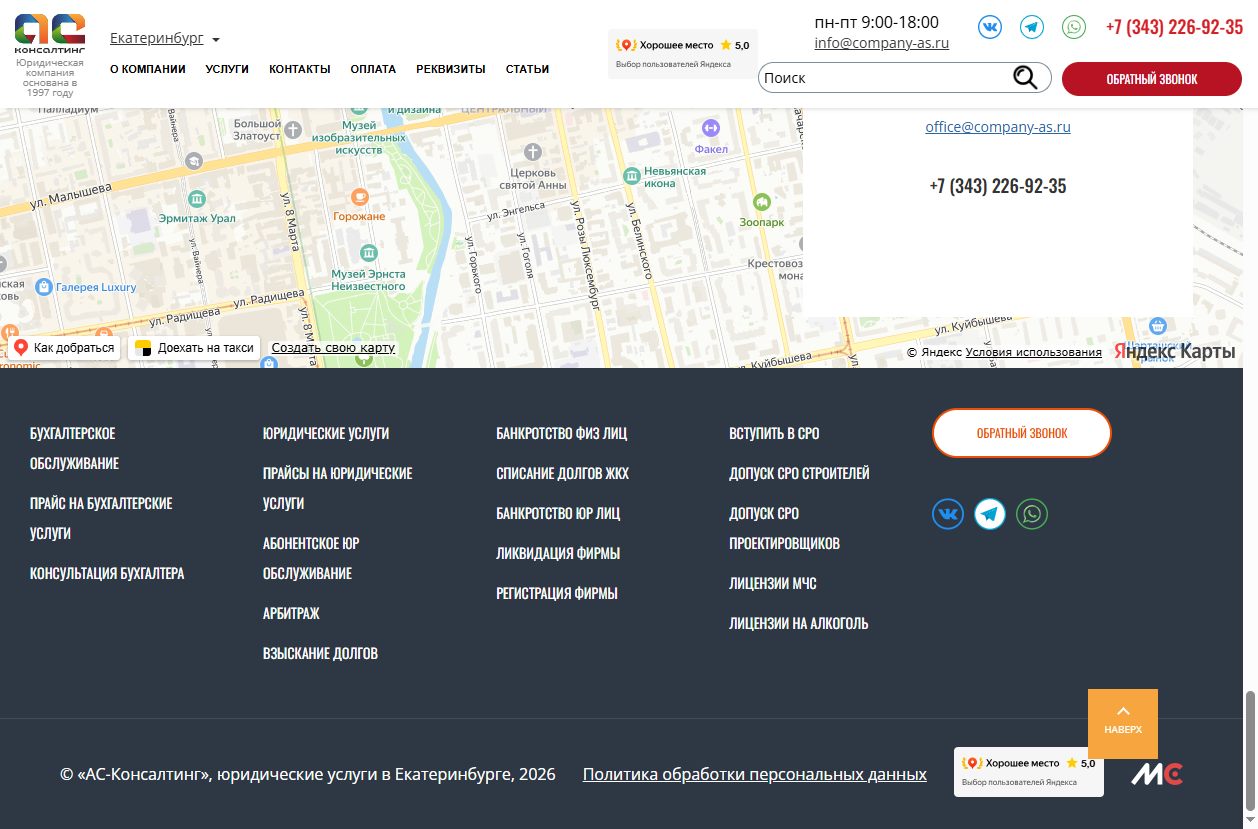This screenshot has height=829, width=1258.
Task: Click the outlined ОБРАТНЫЙ ЗВОНОК footer button
Action: (1022, 433)
